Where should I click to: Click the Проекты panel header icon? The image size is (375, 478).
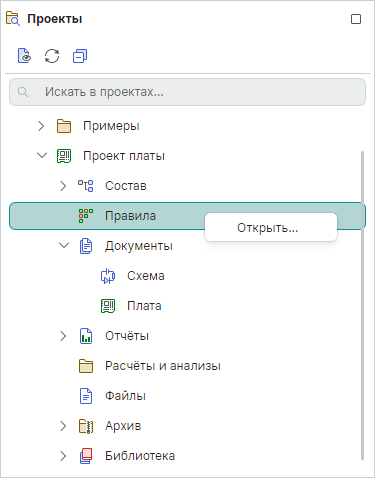click(x=13, y=19)
